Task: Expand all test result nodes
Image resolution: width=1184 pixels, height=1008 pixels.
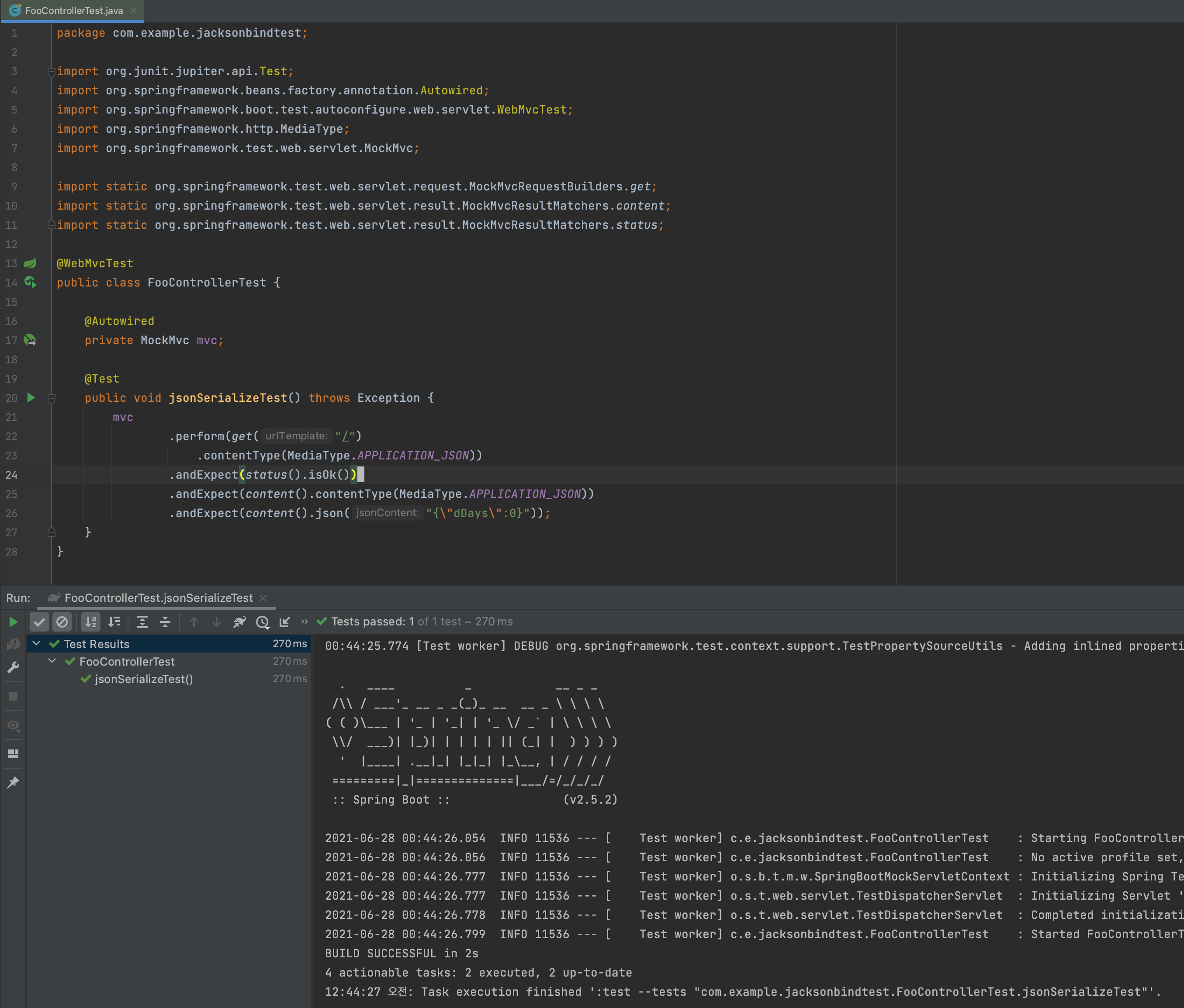Action: tap(142, 622)
